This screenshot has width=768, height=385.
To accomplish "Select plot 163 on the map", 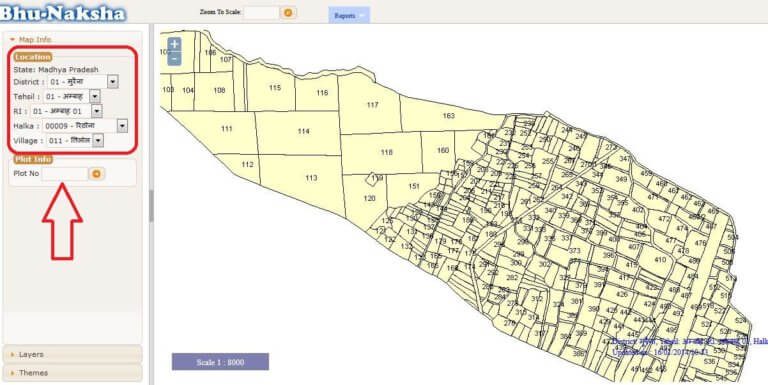I will click(x=449, y=116).
